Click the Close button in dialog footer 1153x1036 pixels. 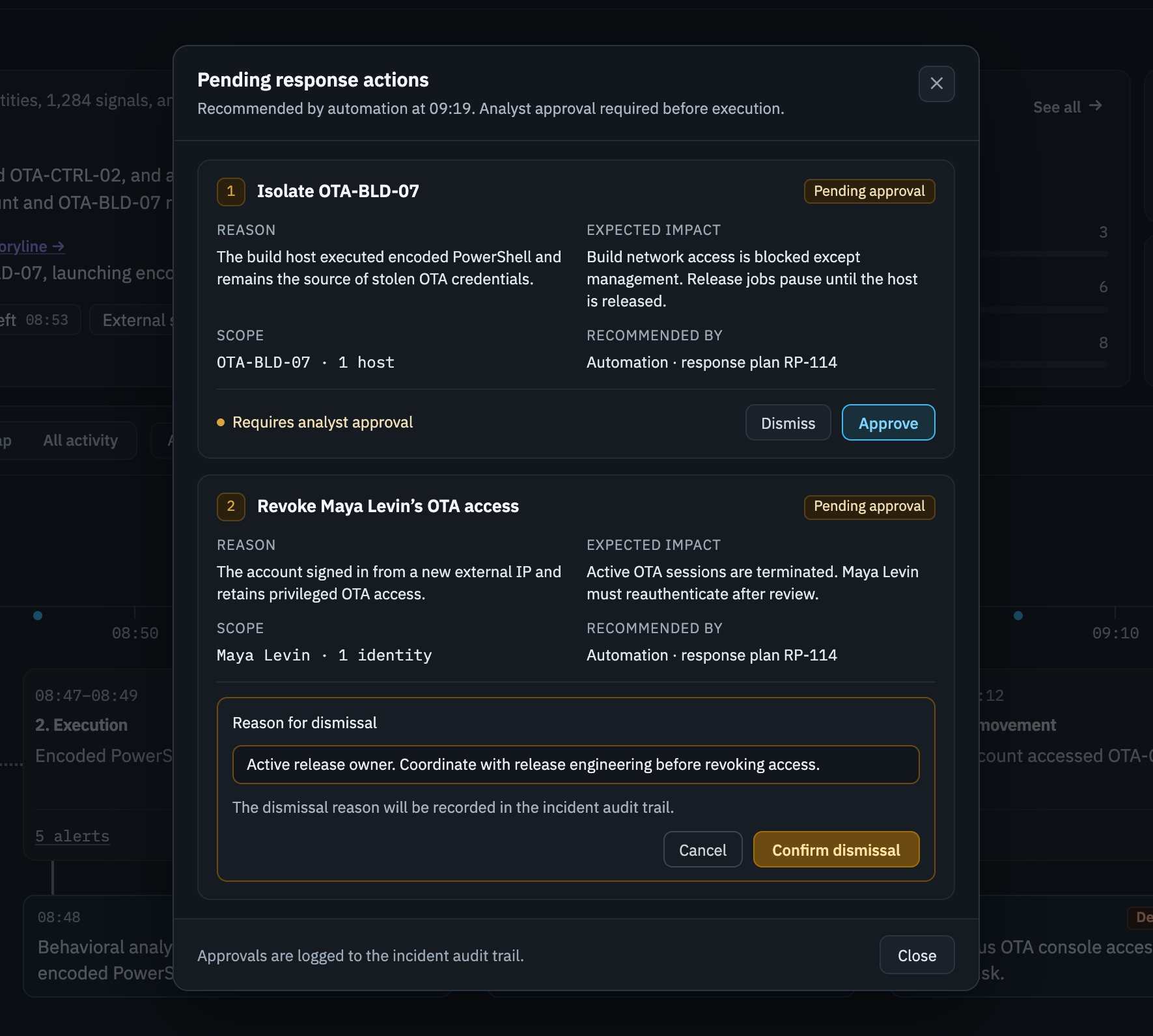pyautogui.click(x=917, y=955)
